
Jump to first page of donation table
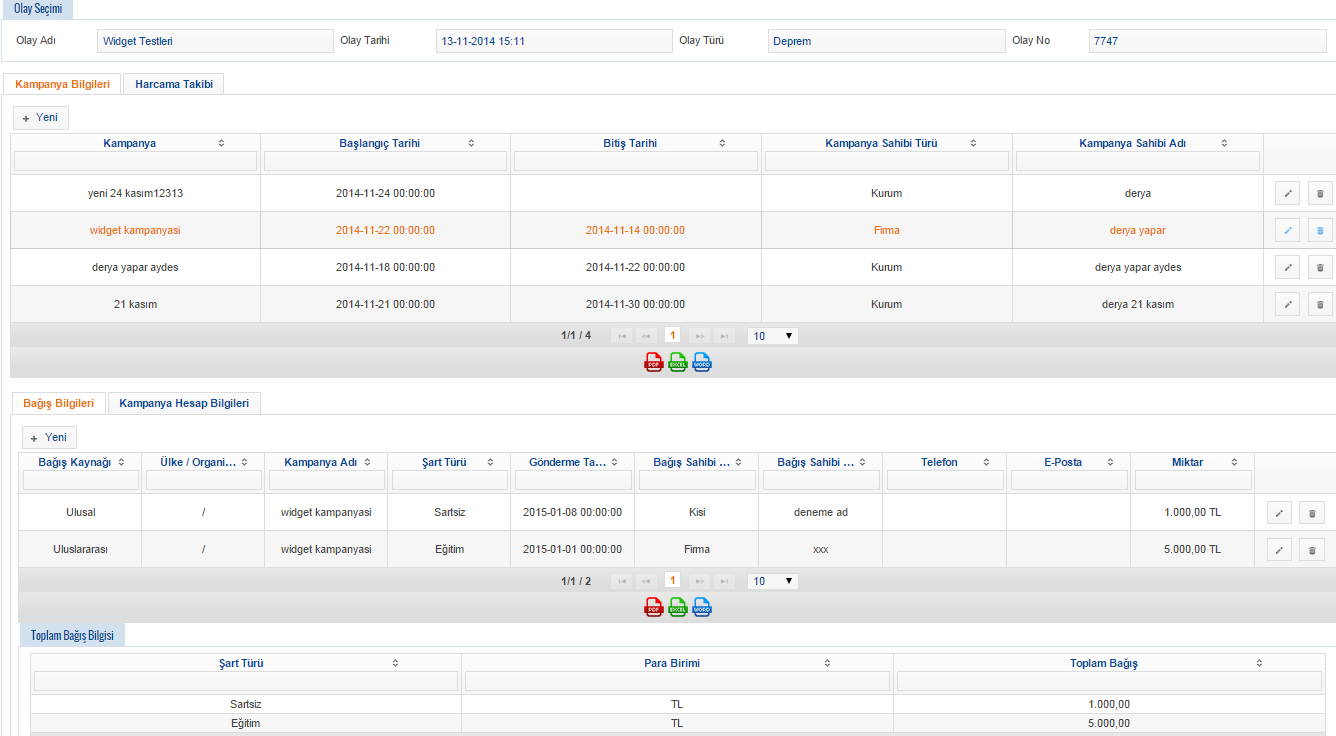pyautogui.click(x=621, y=581)
